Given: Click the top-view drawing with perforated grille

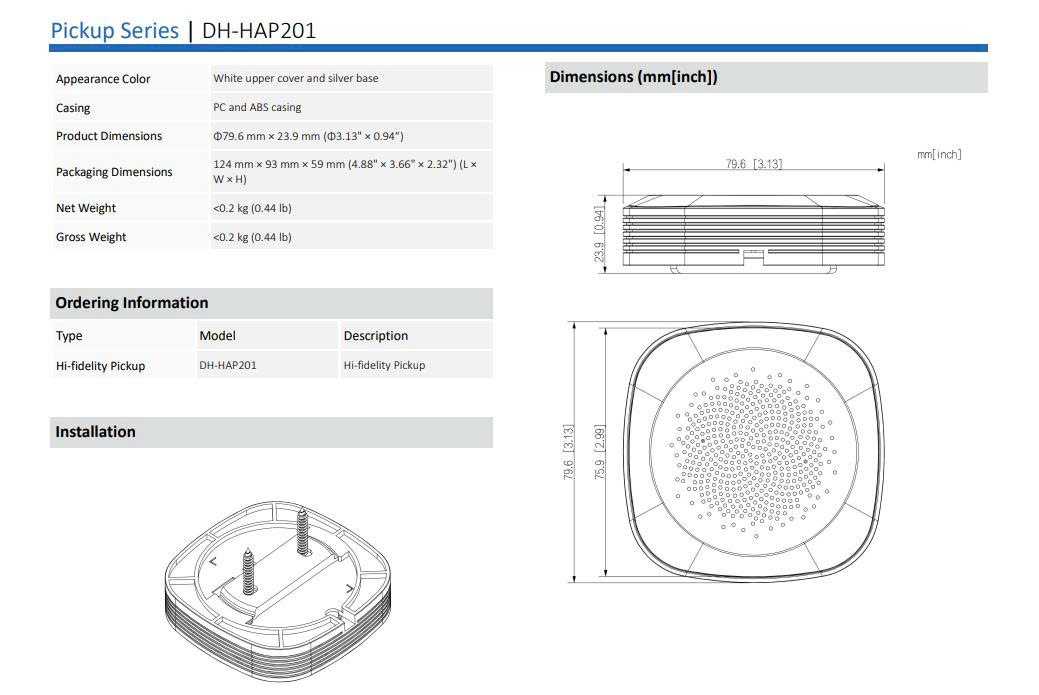Looking at the screenshot, I should pyautogui.click(x=753, y=453).
